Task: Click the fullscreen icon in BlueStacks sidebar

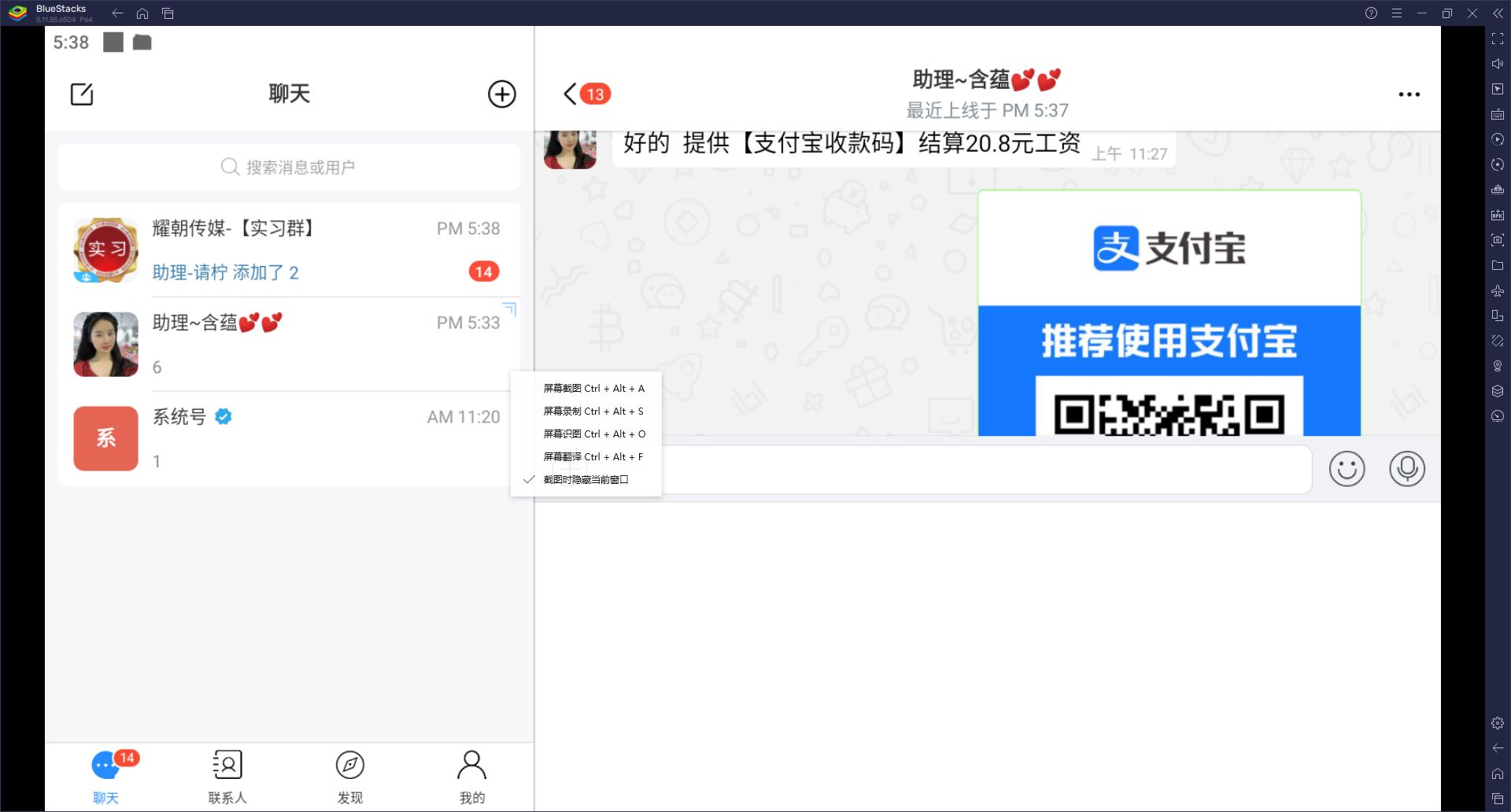Action: 1498,39
